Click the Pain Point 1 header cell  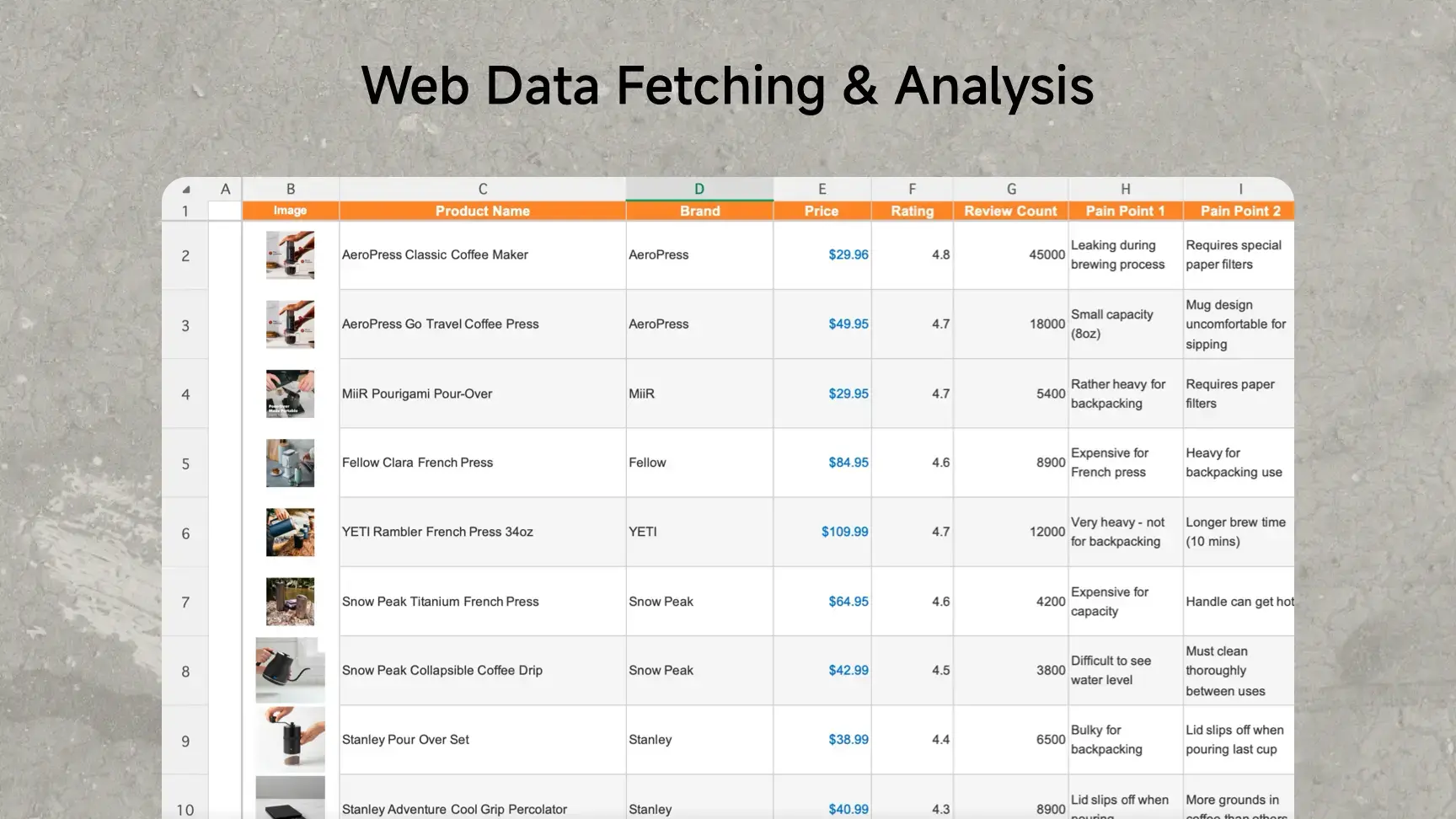pos(1125,211)
